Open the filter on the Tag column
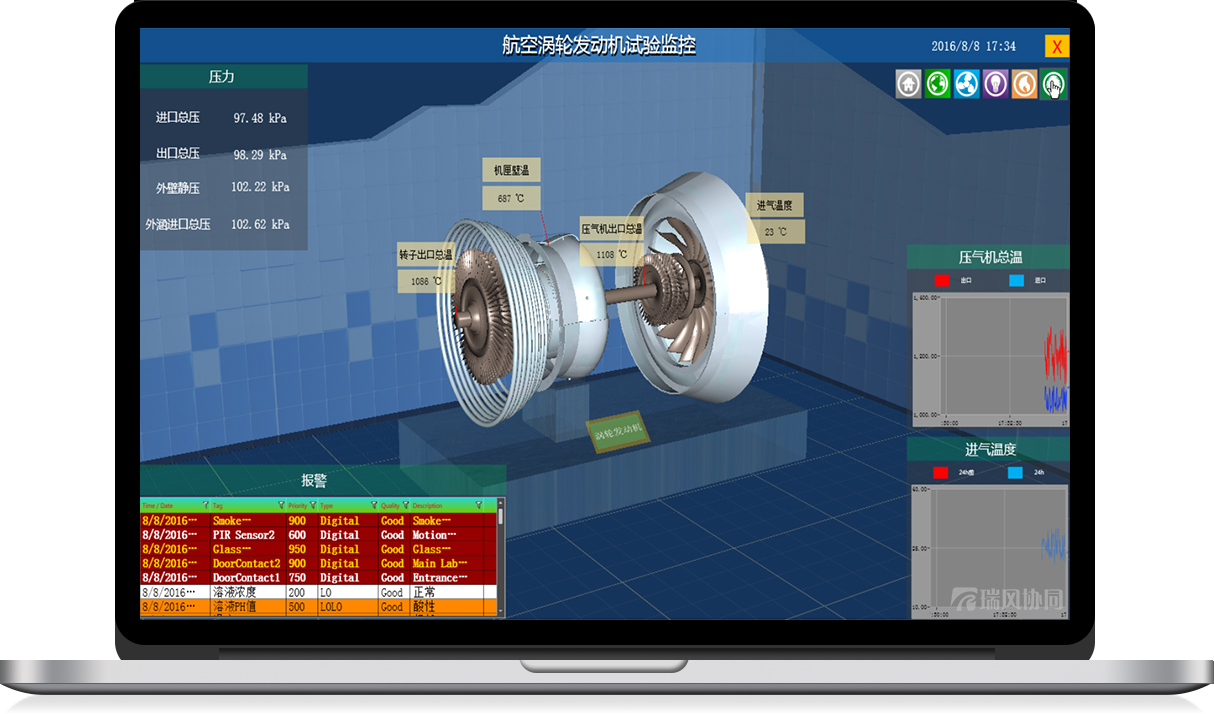 coord(281,505)
